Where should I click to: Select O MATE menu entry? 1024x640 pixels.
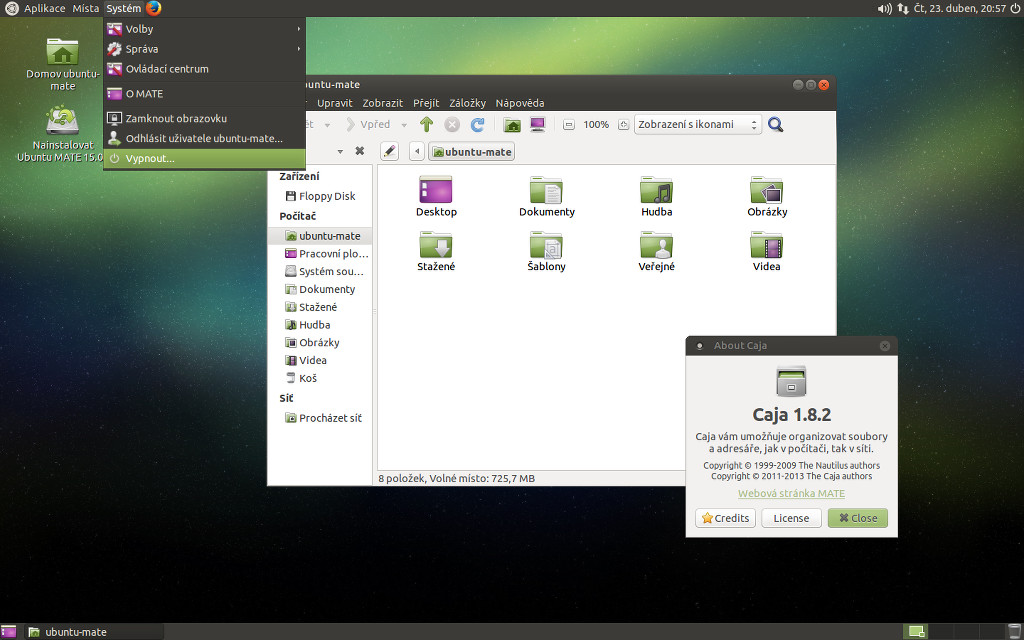coord(204,93)
